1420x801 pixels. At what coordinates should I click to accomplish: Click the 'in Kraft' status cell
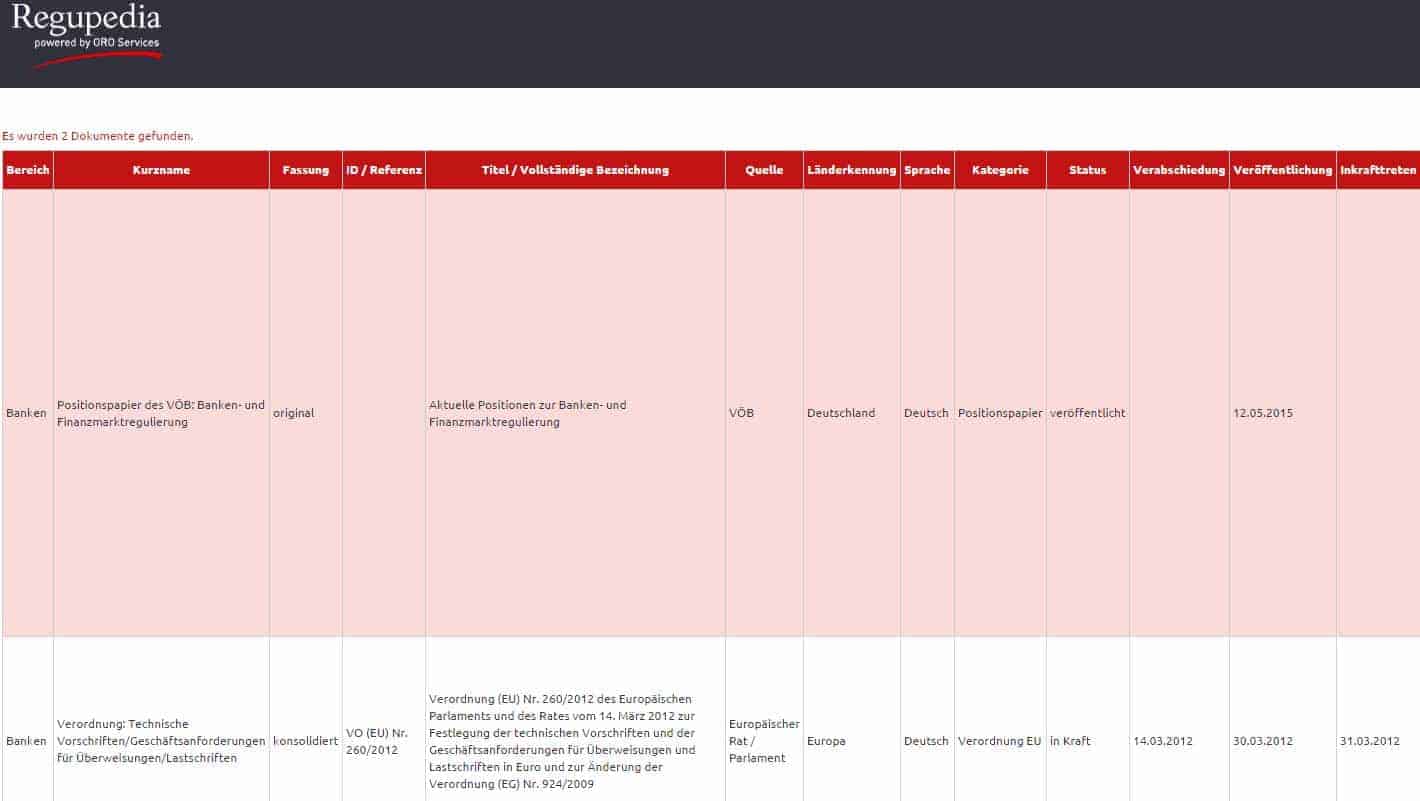(1070, 741)
